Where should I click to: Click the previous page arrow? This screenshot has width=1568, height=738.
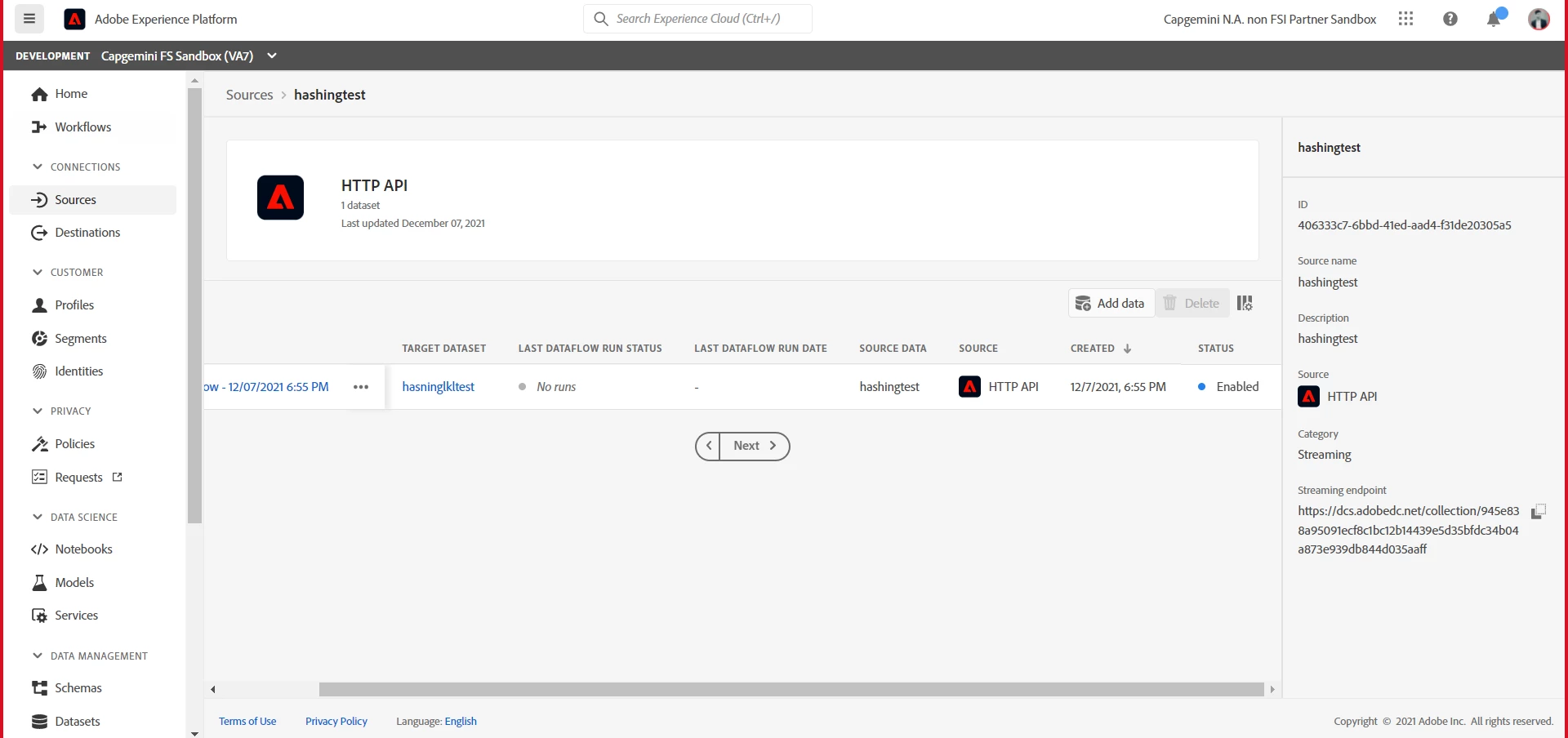click(708, 446)
